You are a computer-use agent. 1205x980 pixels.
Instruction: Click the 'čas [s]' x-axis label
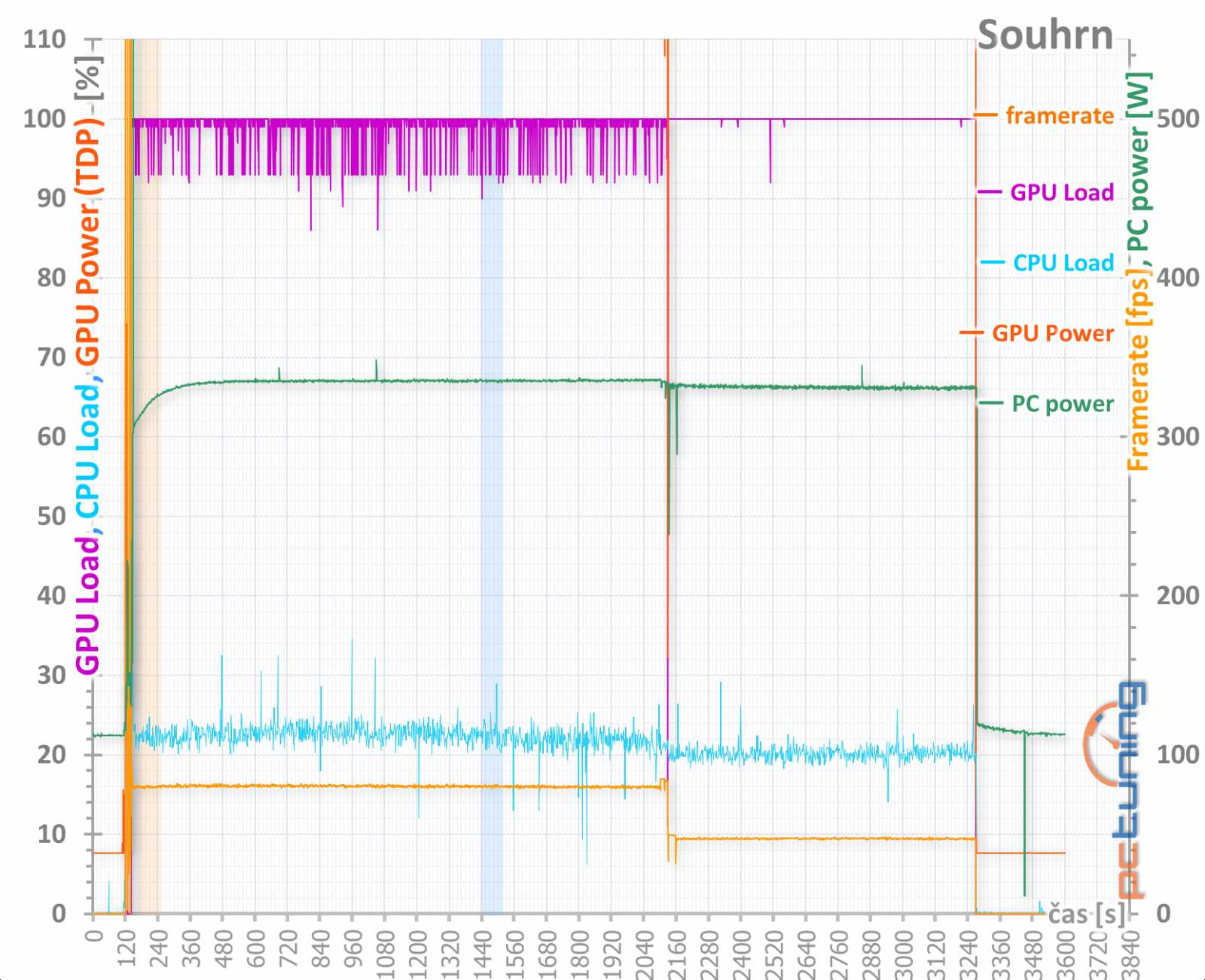pos(1087,914)
